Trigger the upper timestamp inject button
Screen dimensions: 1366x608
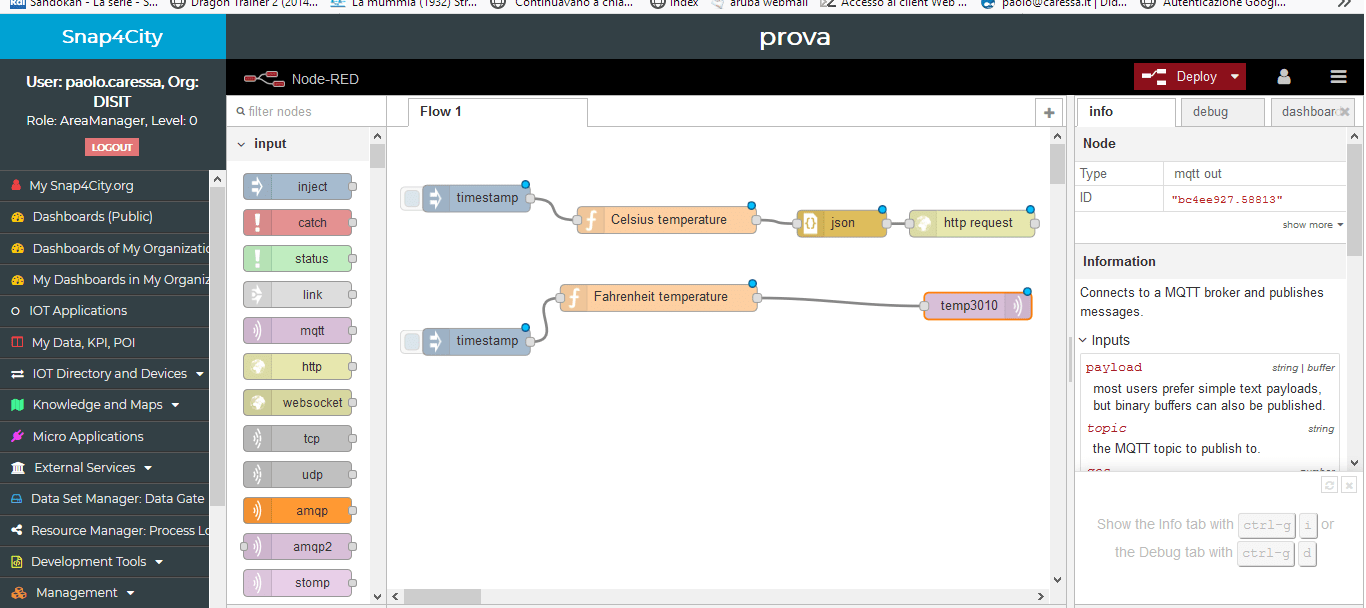point(411,198)
